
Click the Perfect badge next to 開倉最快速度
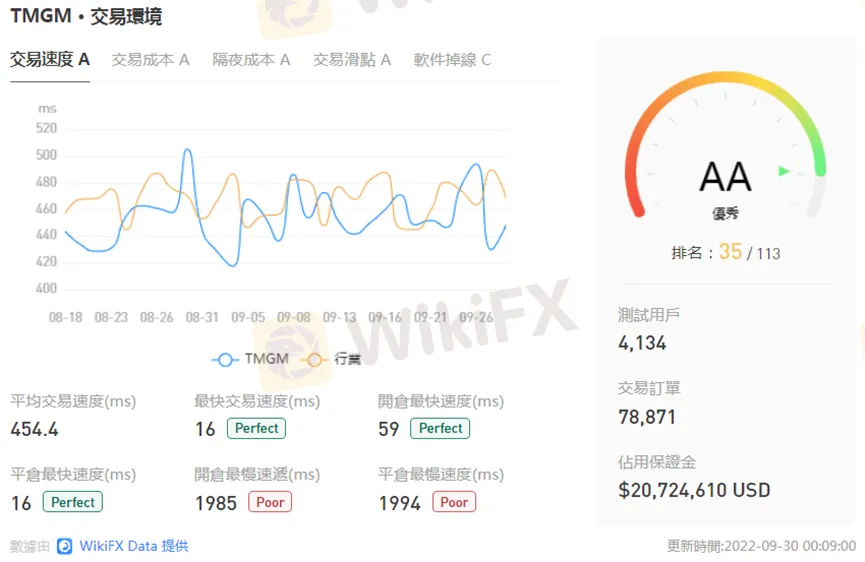[x=440, y=429]
